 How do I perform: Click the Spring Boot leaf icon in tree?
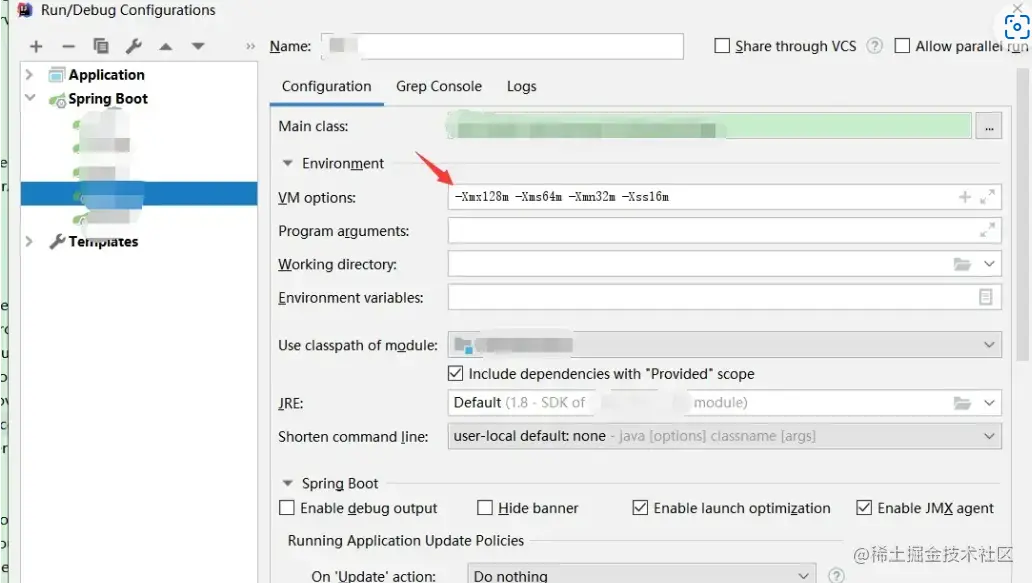[57, 99]
